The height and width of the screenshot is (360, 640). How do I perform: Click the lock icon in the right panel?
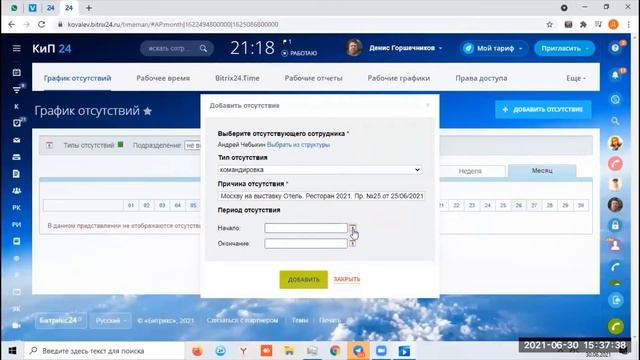click(x=616, y=225)
